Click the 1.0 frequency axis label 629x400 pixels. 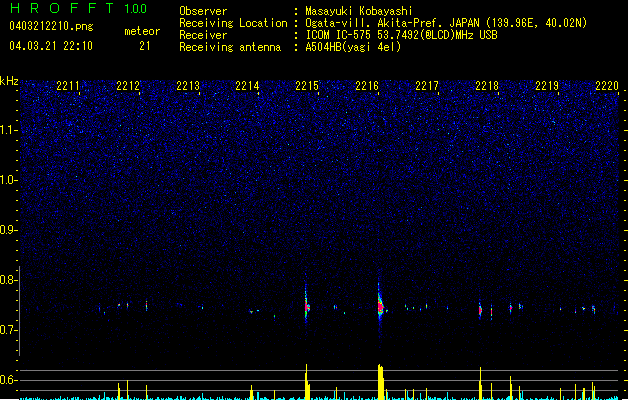coord(8,180)
